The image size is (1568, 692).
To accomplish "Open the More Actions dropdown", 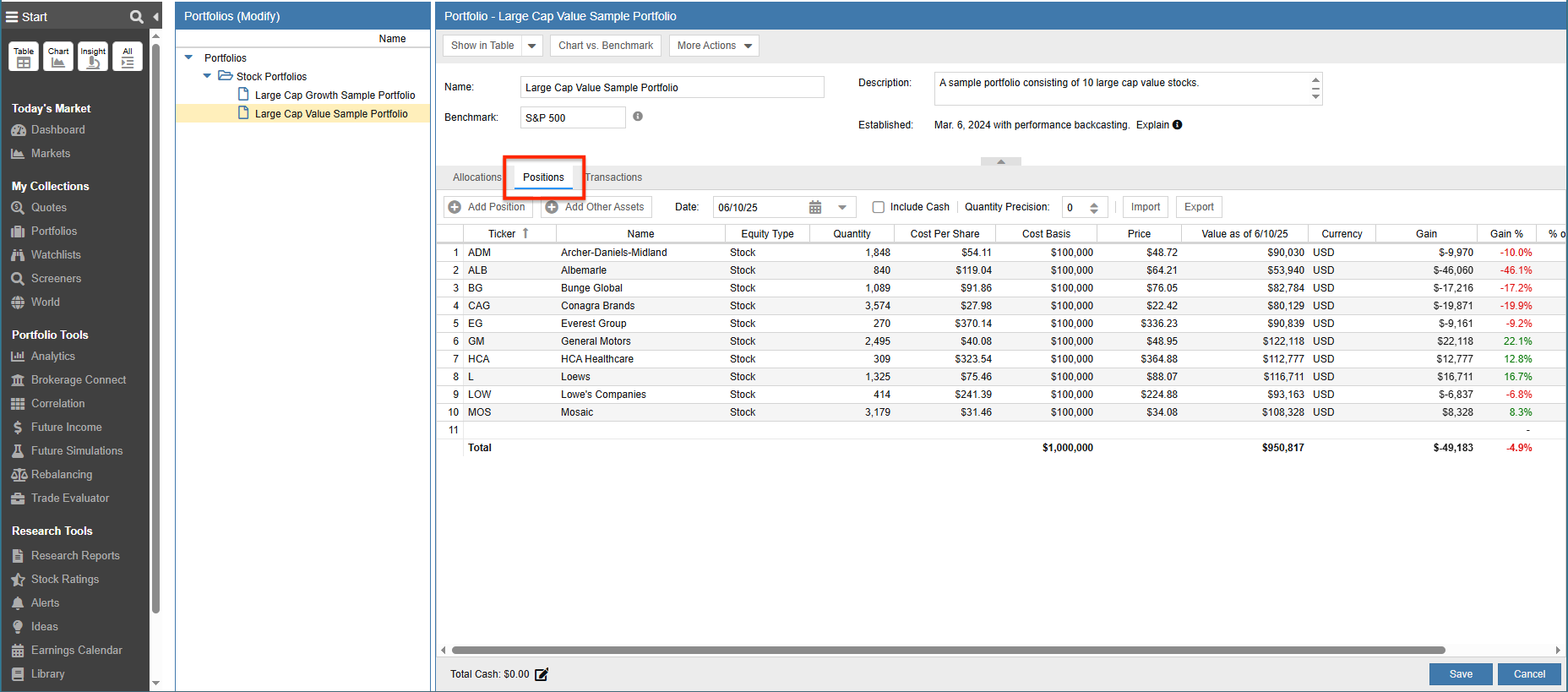I will 714,46.
